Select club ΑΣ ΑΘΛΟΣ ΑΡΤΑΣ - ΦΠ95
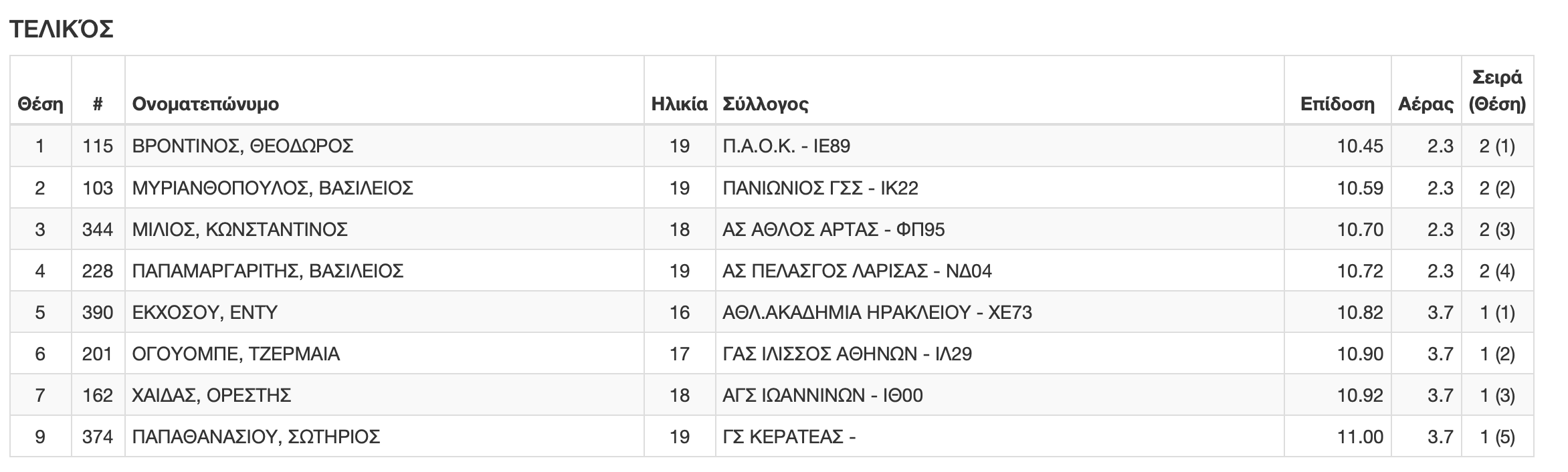Screen dimensions: 1568x472 pos(834,229)
